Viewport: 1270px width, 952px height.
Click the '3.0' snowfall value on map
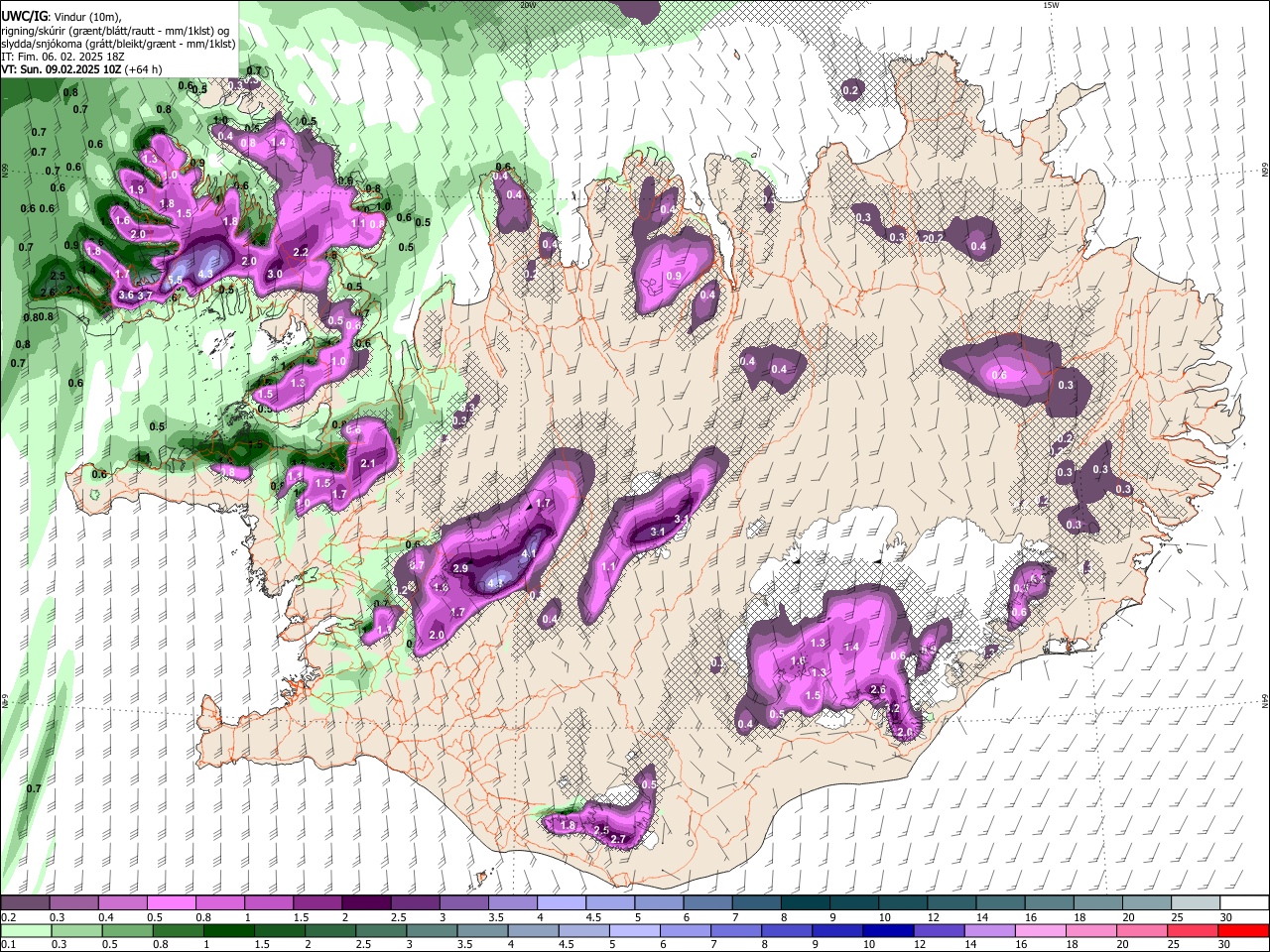click(275, 274)
